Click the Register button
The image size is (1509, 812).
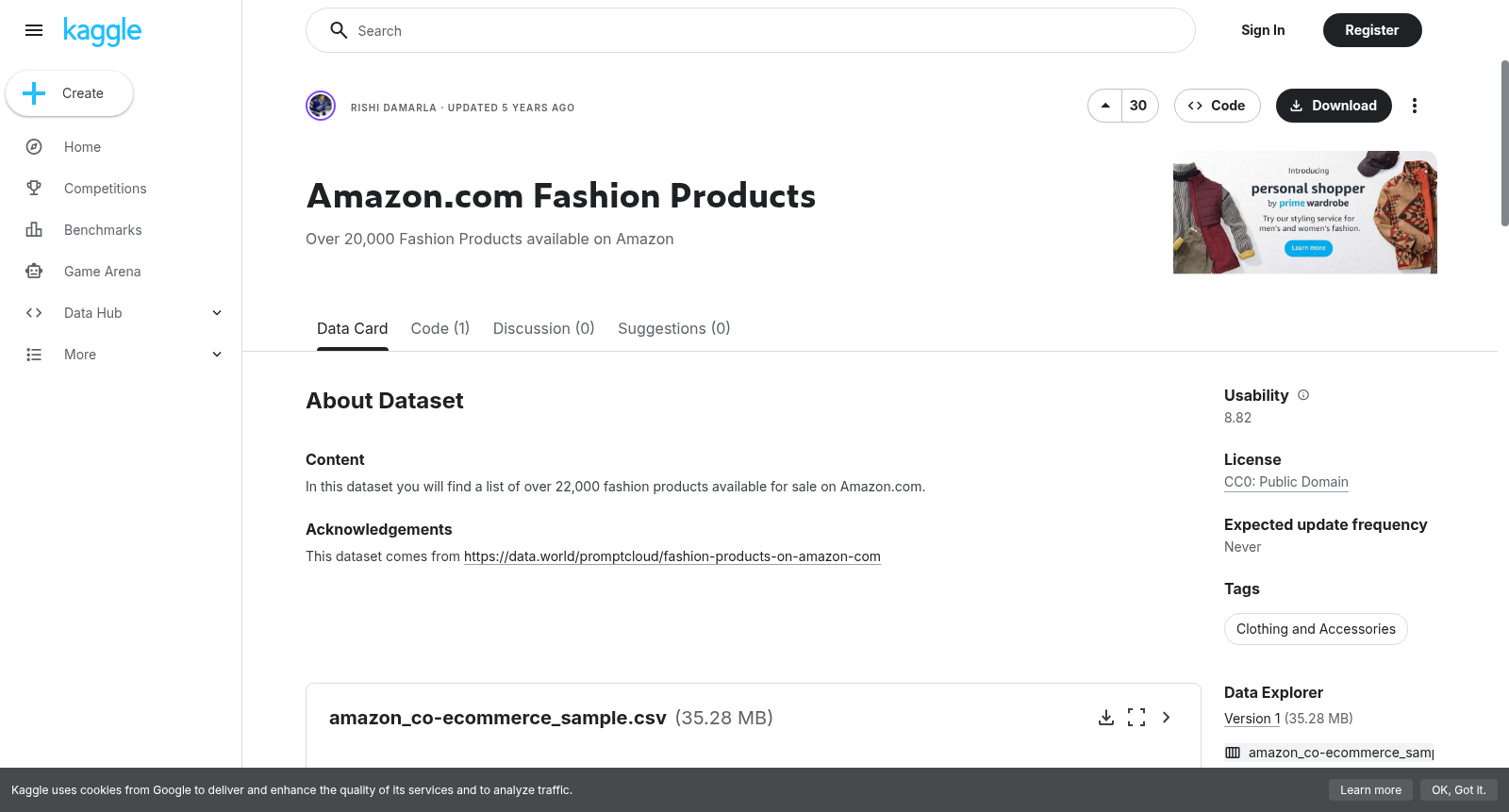point(1372,30)
